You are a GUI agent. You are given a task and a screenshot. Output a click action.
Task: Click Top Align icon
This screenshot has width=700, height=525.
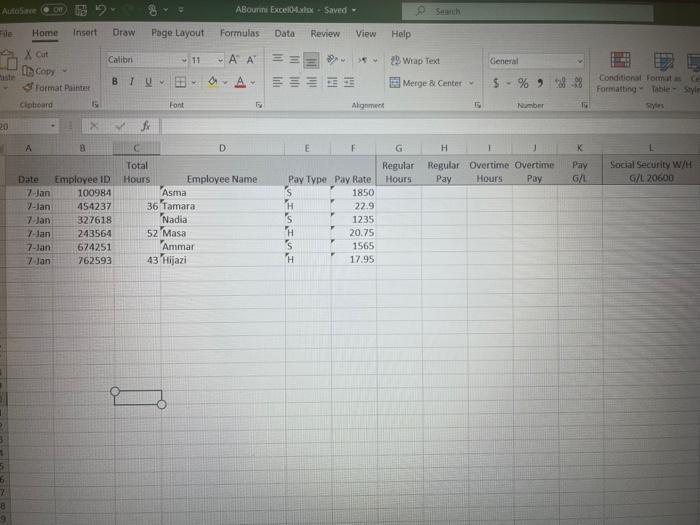click(x=278, y=59)
